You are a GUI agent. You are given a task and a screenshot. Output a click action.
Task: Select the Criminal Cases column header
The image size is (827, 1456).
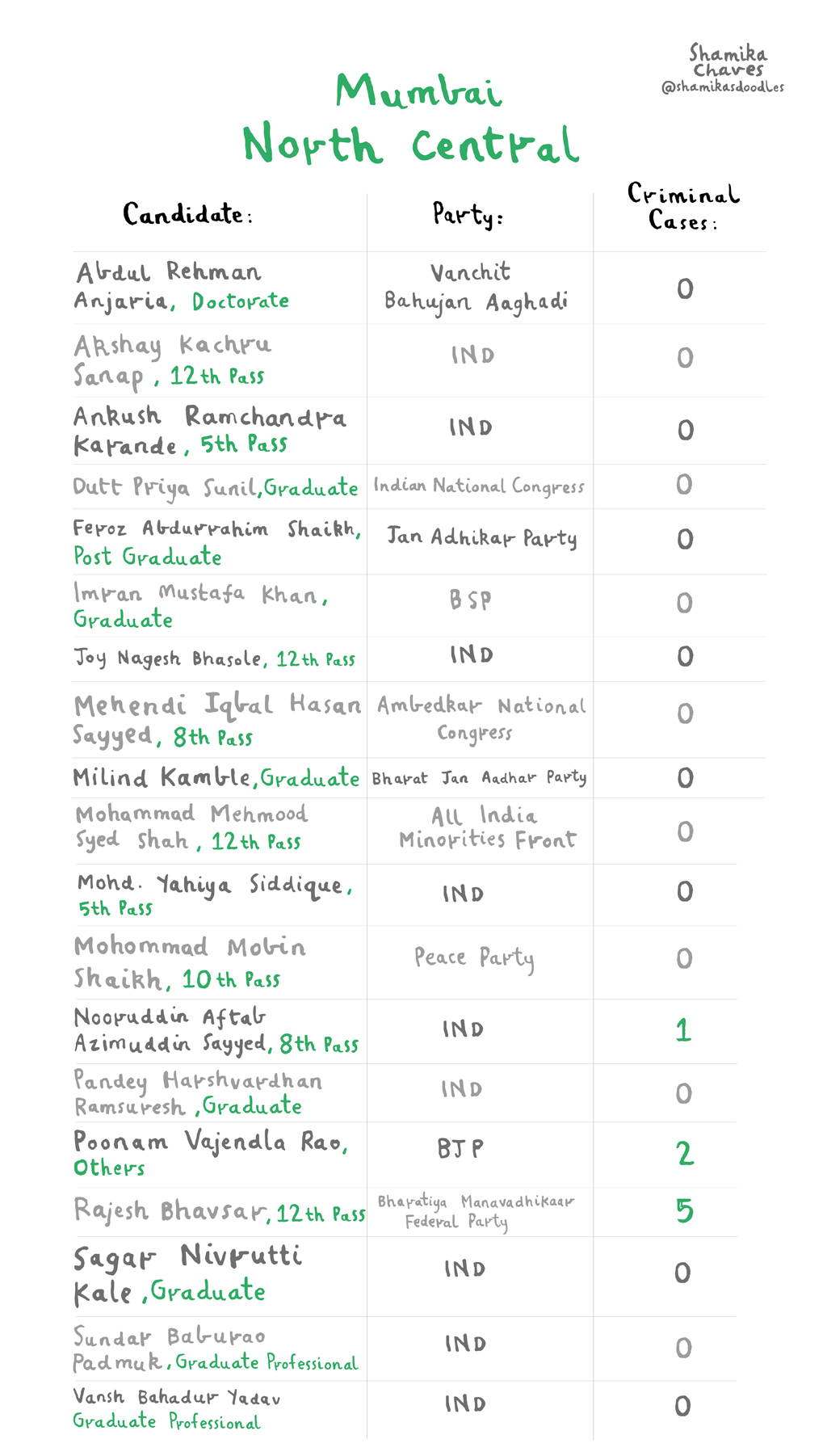683,207
